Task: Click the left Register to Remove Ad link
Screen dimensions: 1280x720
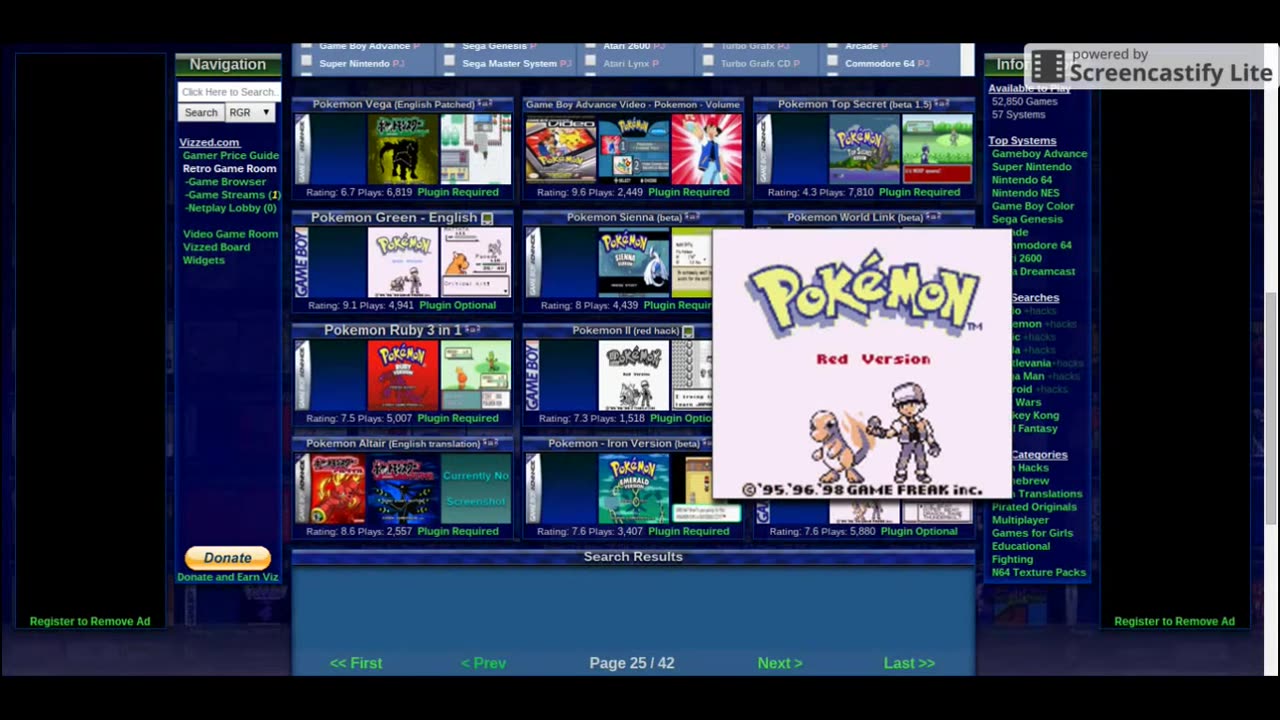Action: click(x=90, y=621)
